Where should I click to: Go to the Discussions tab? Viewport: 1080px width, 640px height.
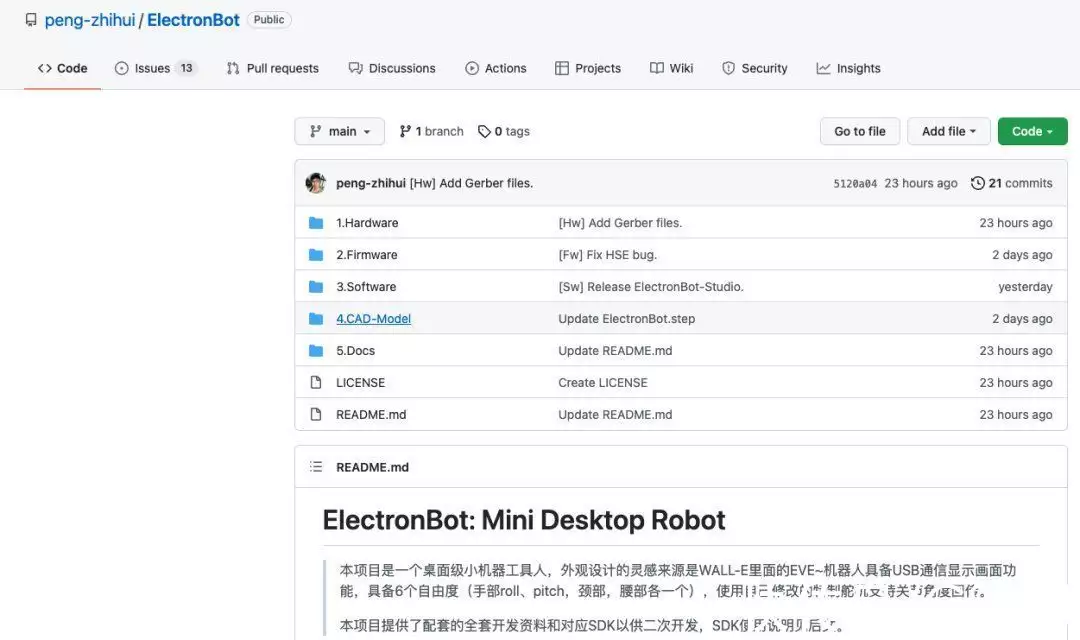pos(392,68)
